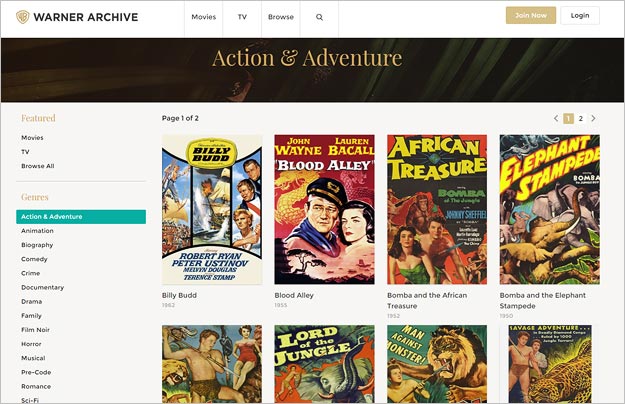Open Featured TV sidebar link
Viewport: 625px width, 404px height.
click(x=25, y=152)
